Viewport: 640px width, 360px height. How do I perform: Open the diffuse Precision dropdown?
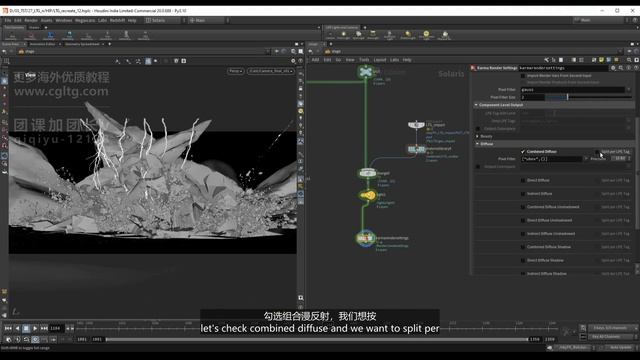pos(620,159)
